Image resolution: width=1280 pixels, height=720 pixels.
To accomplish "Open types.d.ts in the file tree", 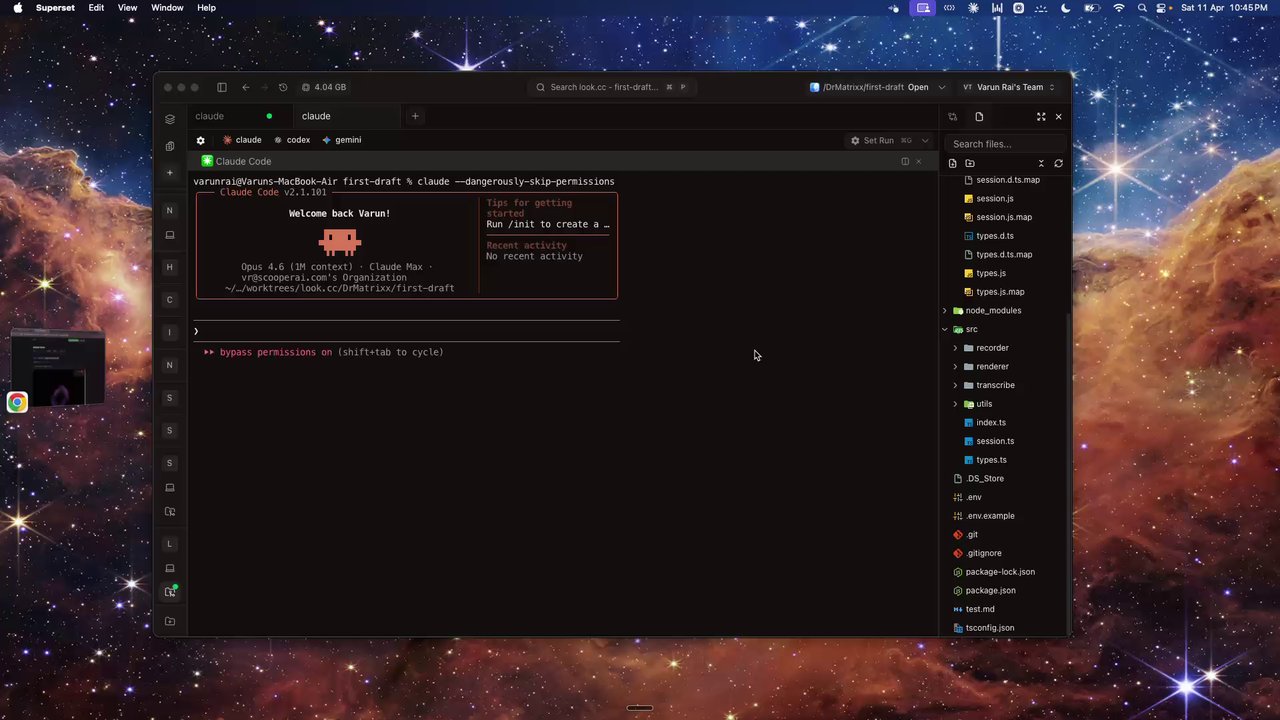I will (994, 236).
